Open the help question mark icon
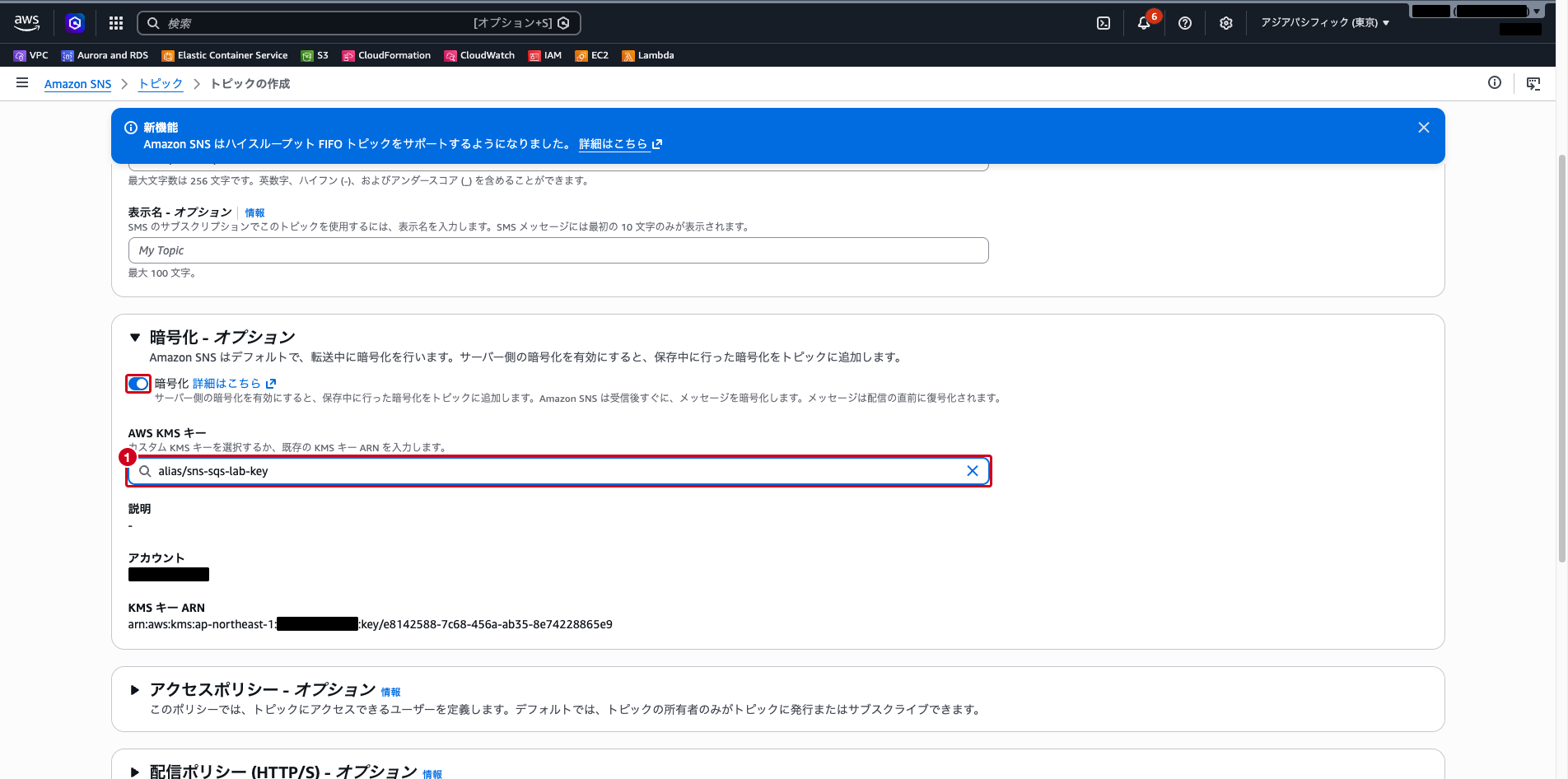This screenshot has height=779, width=1568. click(x=1185, y=23)
